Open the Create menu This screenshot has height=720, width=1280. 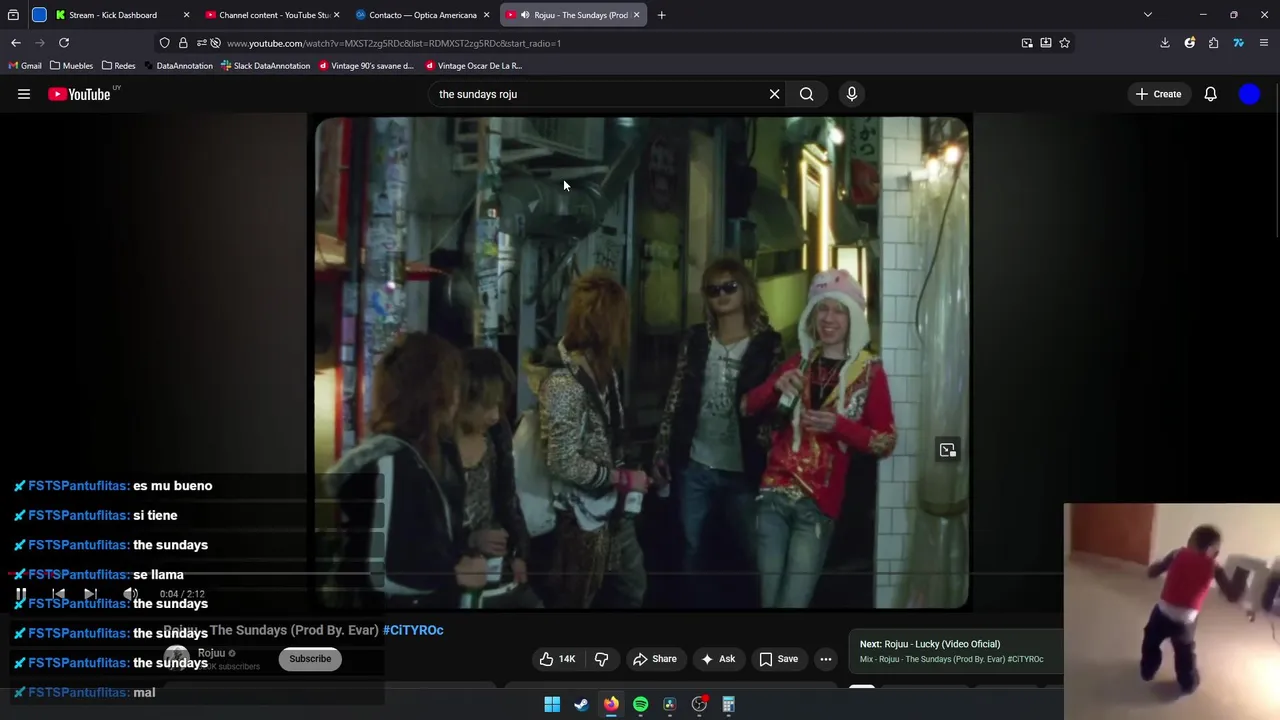(x=1158, y=94)
